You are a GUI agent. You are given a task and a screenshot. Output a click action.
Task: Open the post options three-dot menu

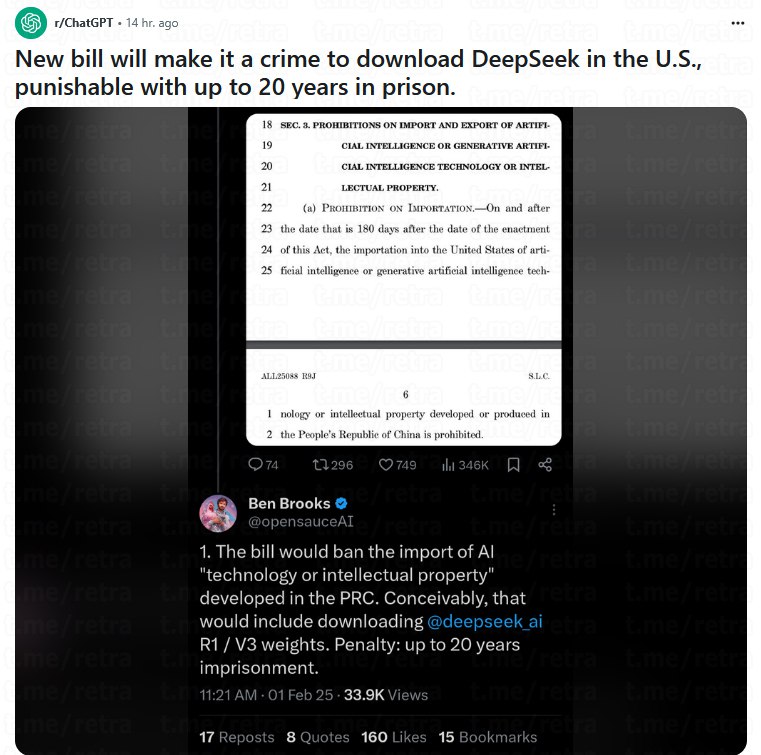pyautogui.click(x=737, y=23)
